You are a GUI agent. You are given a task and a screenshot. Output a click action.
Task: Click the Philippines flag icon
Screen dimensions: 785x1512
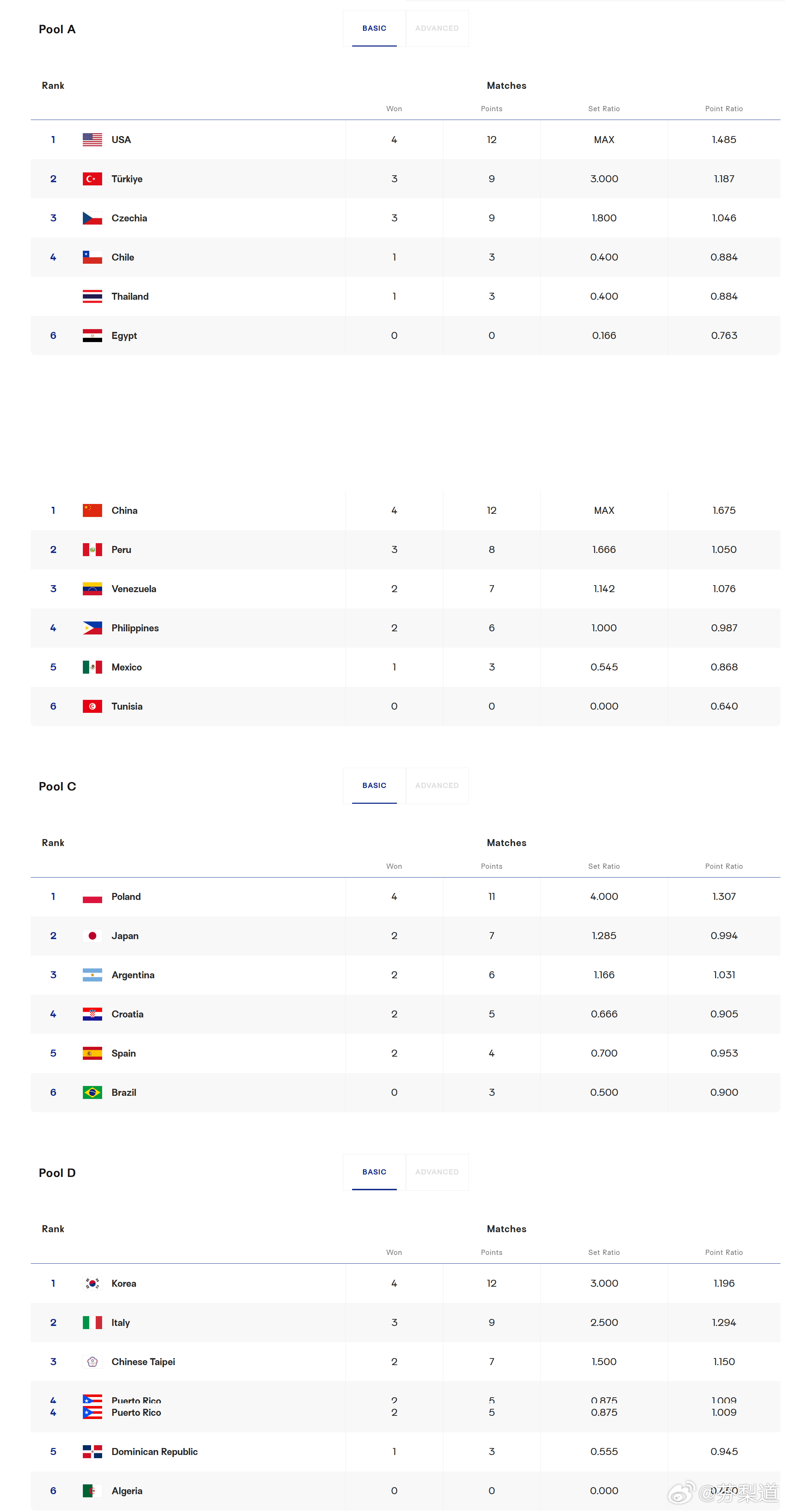pyautogui.click(x=92, y=628)
